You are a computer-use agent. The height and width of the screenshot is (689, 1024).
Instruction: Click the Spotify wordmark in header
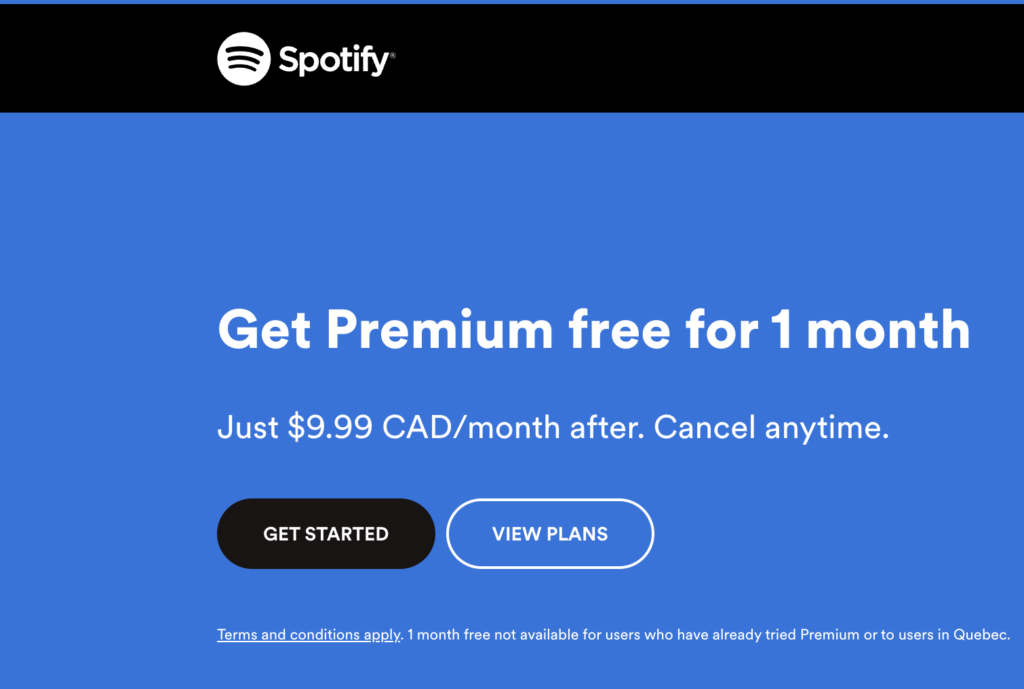pos(334,60)
